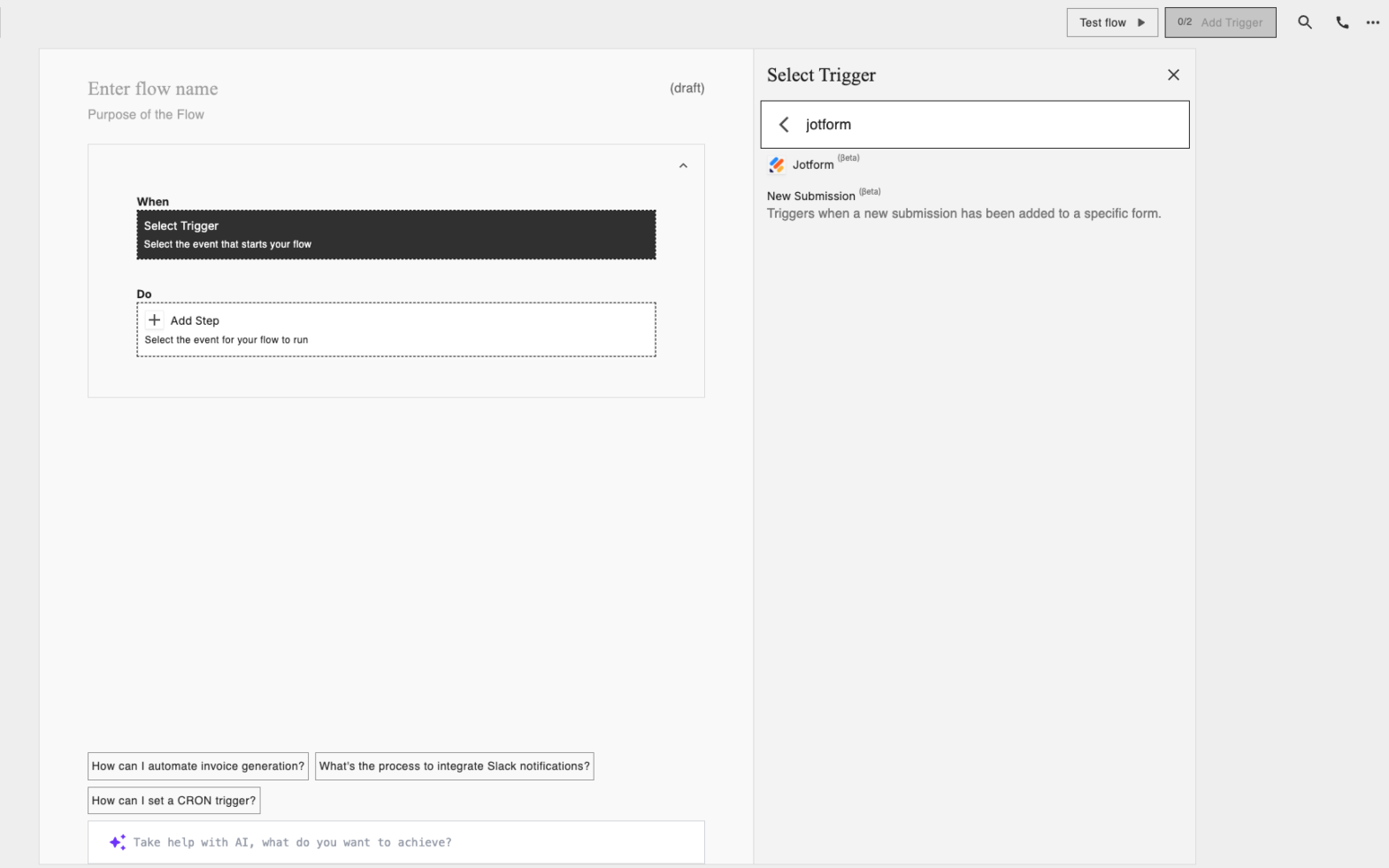This screenshot has width=1389, height=868.
Task: Open the three-dot more options menu
Action: pos(1372,23)
